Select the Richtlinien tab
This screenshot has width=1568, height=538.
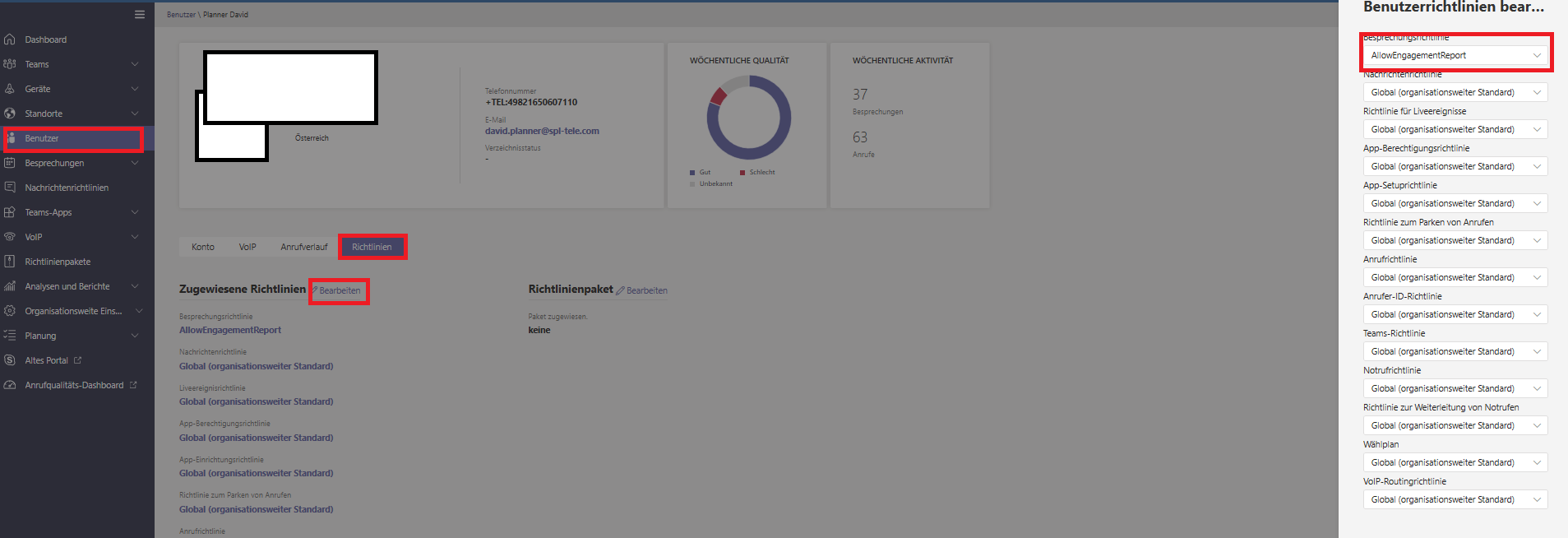pos(372,247)
